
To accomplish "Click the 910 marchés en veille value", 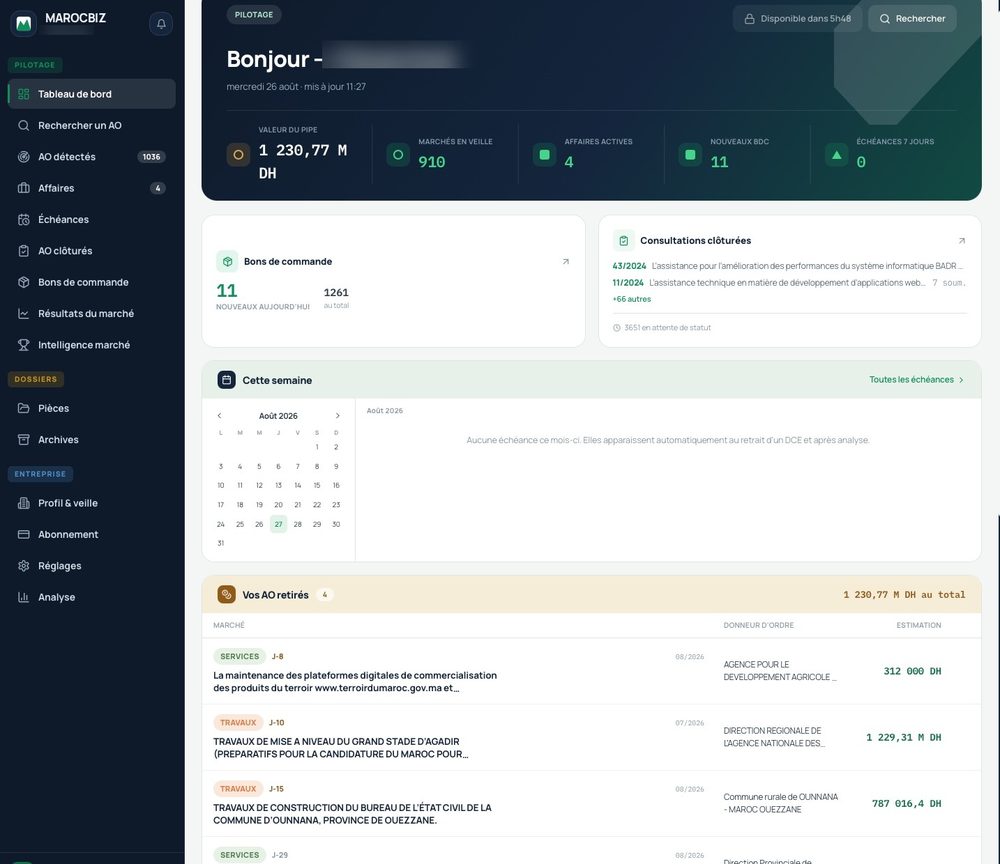I will pyautogui.click(x=432, y=162).
